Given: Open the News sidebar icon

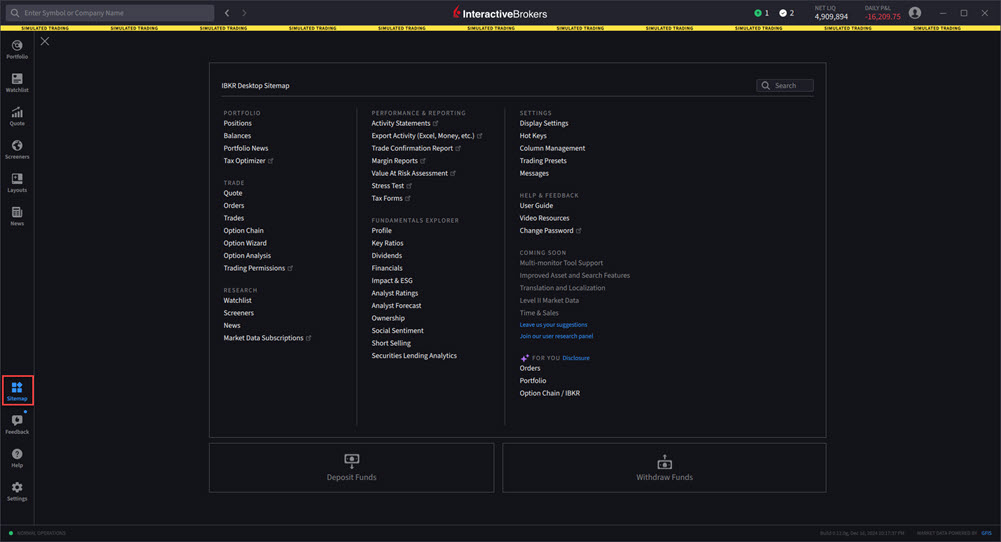Looking at the screenshot, I should [17, 216].
